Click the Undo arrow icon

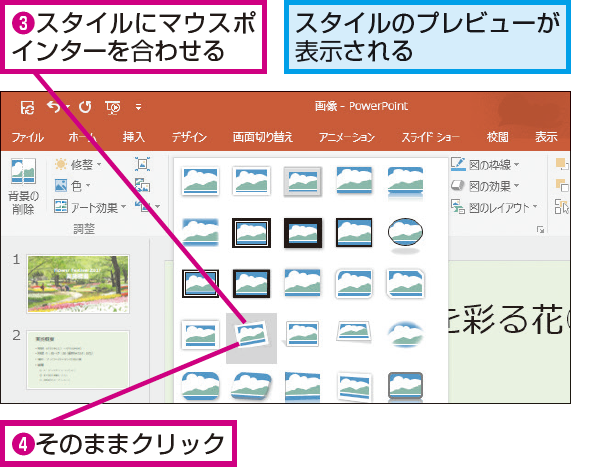click(x=54, y=106)
